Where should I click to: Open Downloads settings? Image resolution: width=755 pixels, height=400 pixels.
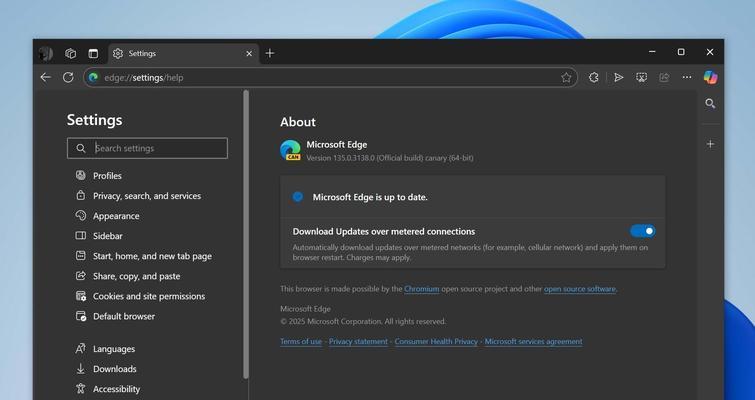click(106, 369)
